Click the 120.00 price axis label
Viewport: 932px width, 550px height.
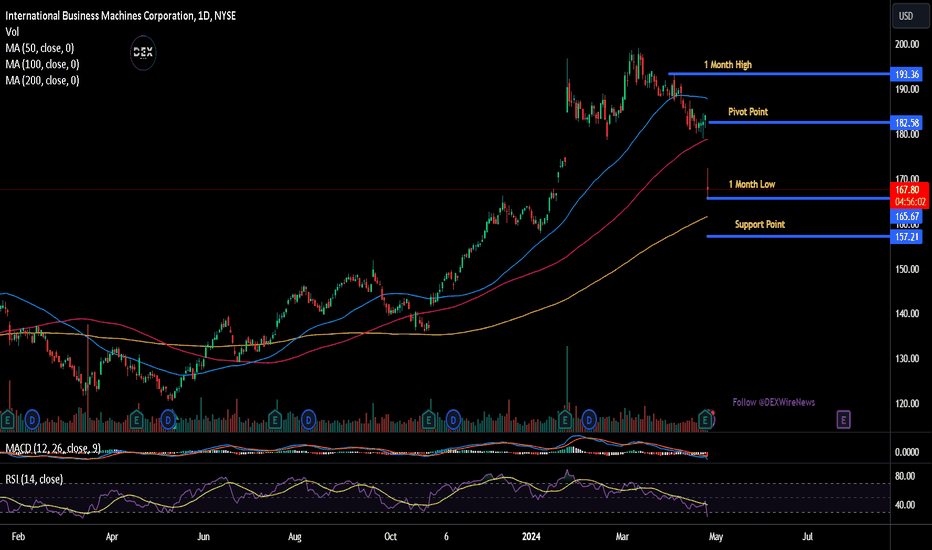coord(906,403)
